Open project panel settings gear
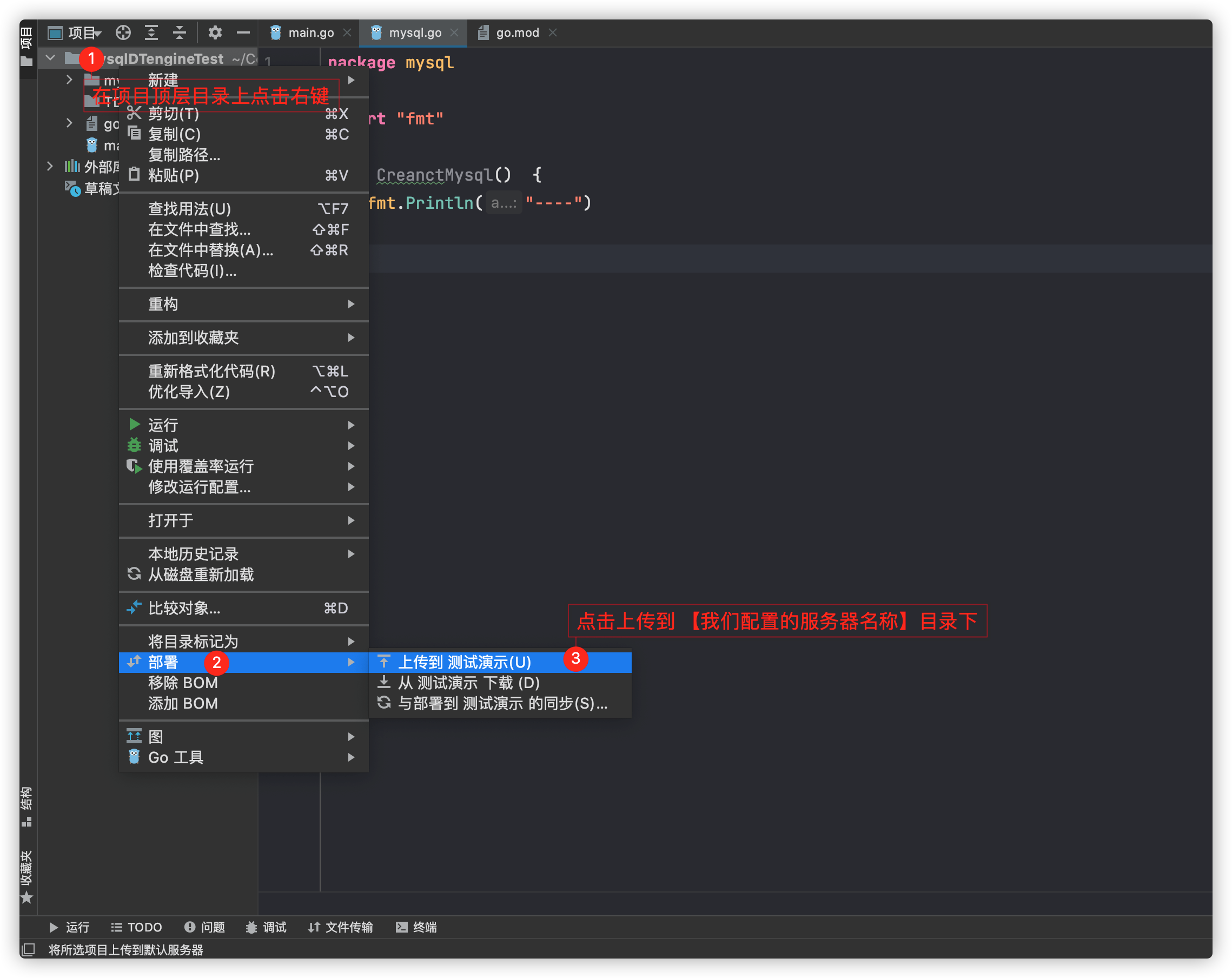 (215, 32)
